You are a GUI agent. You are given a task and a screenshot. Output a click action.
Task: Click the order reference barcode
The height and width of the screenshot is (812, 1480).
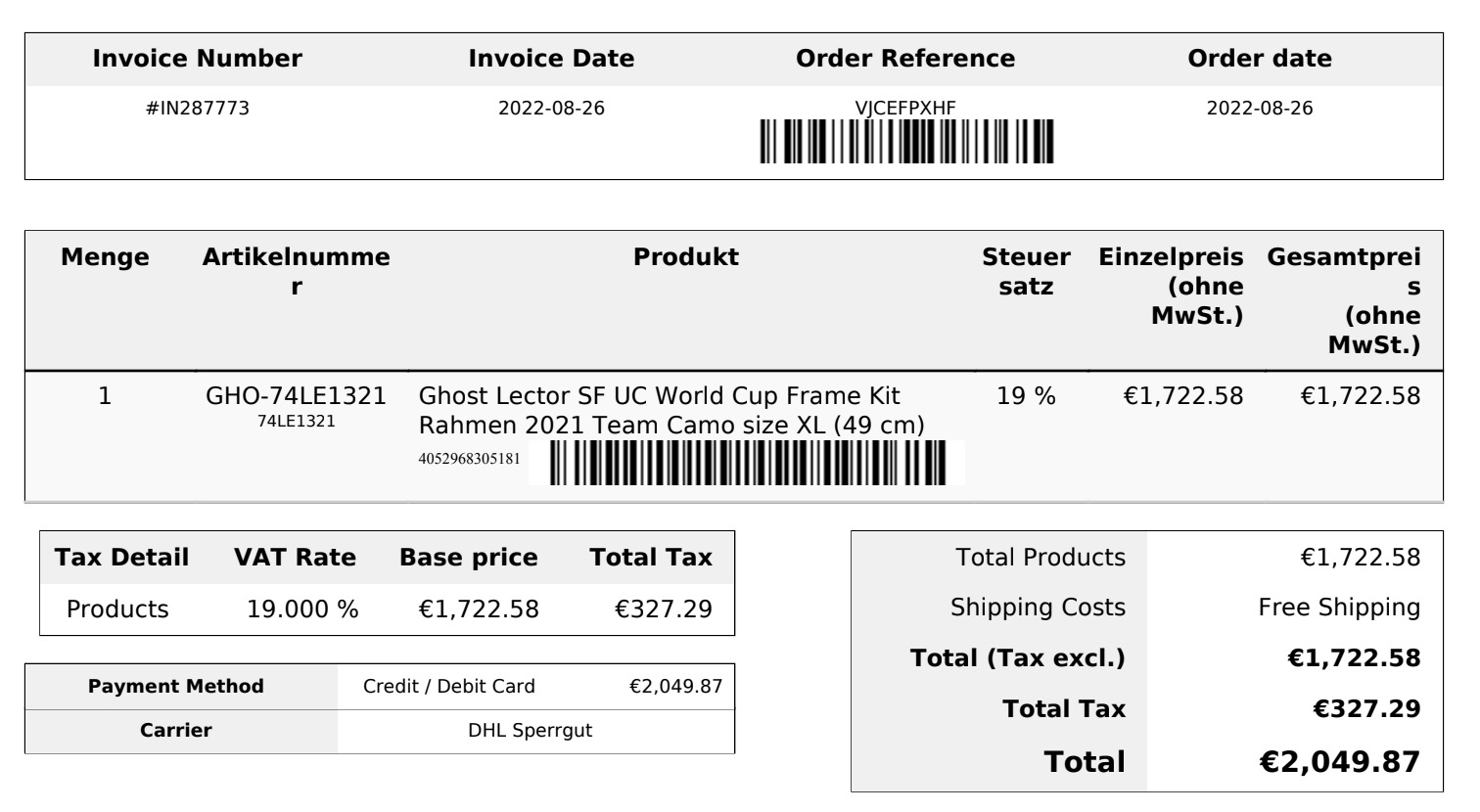(x=905, y=141)
